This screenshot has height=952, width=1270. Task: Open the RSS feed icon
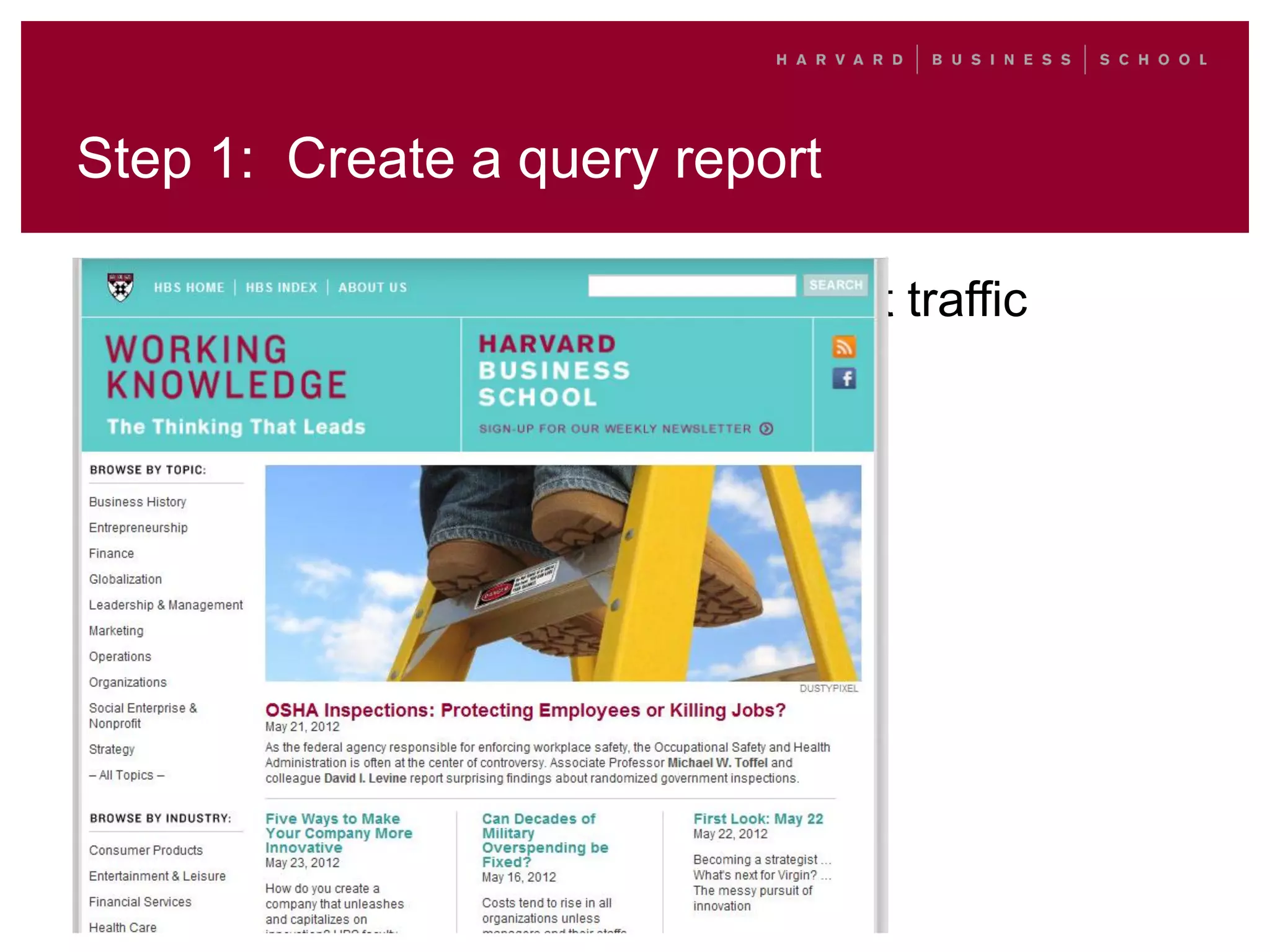(843, 346)
